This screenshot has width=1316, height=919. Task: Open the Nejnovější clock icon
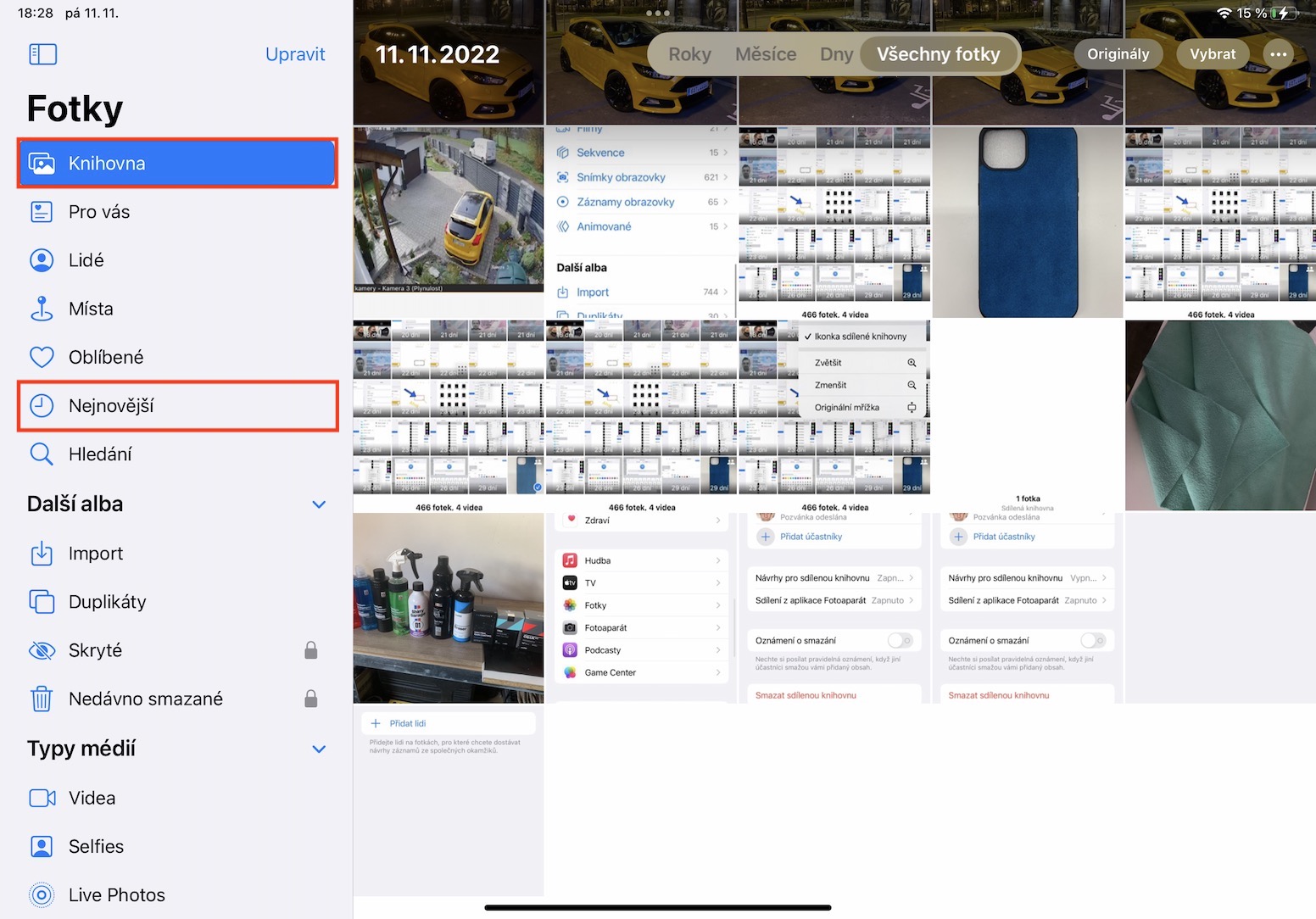click(42, 405)
